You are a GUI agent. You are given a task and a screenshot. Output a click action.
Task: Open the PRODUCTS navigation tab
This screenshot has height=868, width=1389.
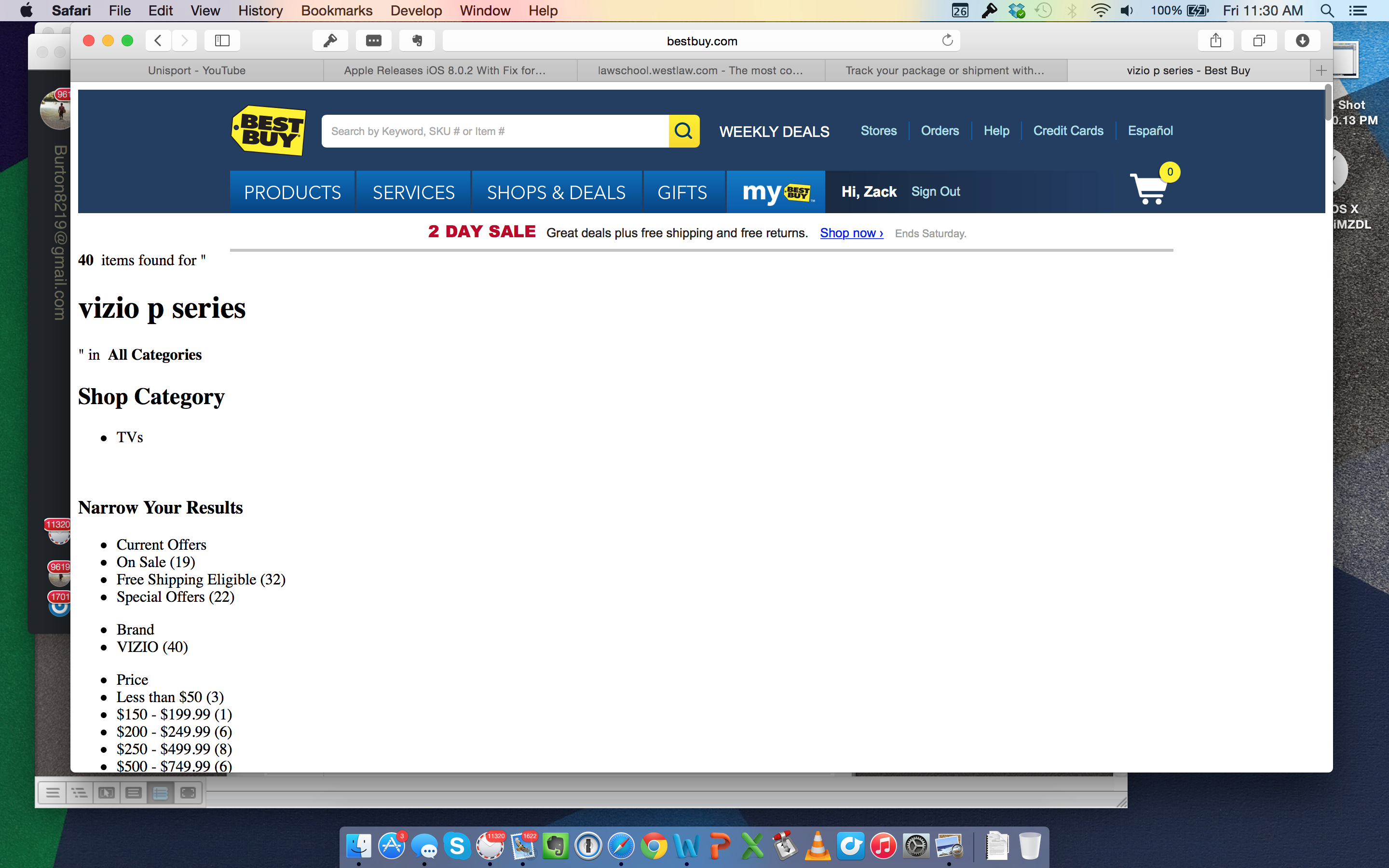292,192
